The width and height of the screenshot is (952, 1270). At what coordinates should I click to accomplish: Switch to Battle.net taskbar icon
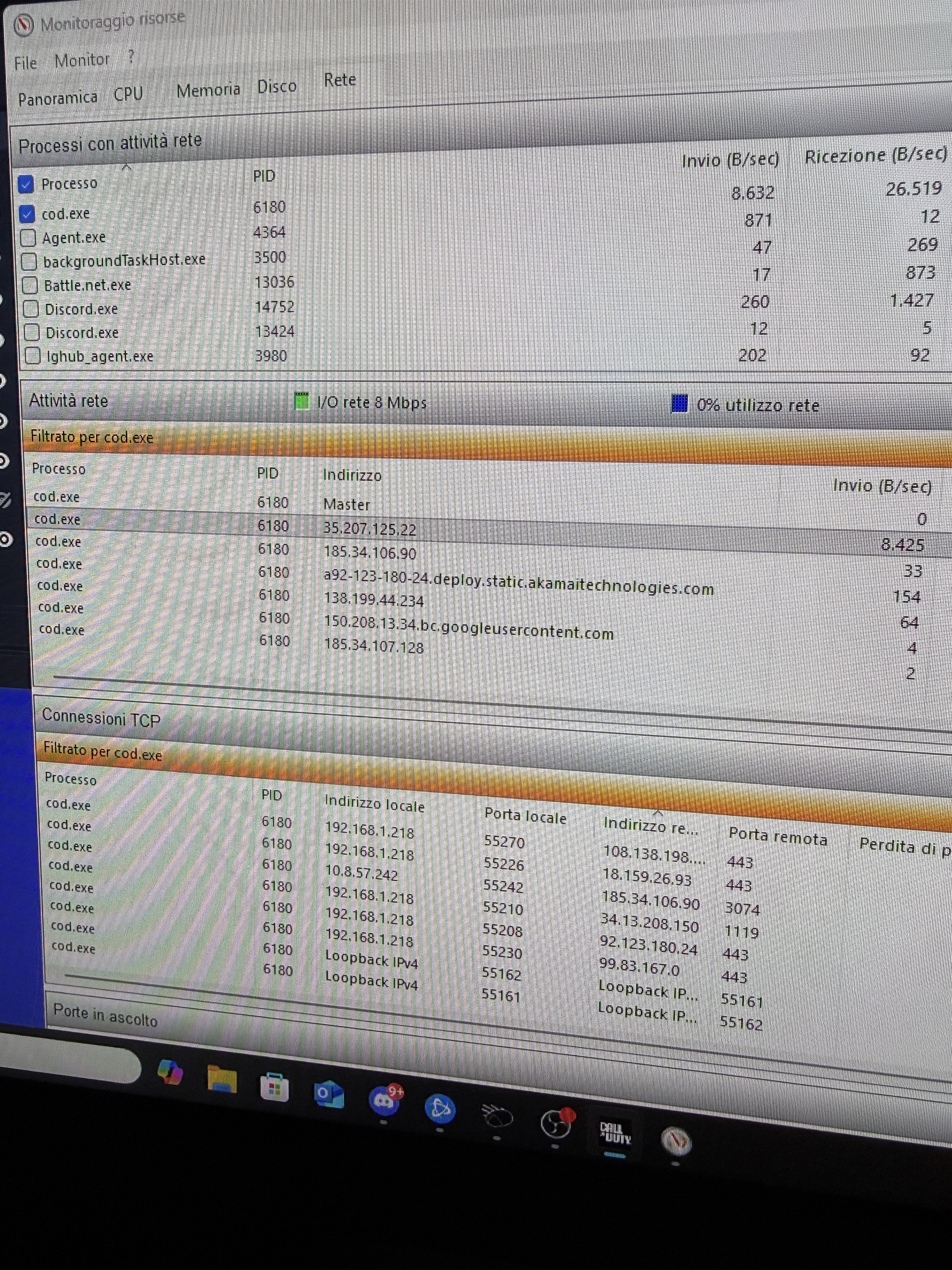(x=440, y=1108)
